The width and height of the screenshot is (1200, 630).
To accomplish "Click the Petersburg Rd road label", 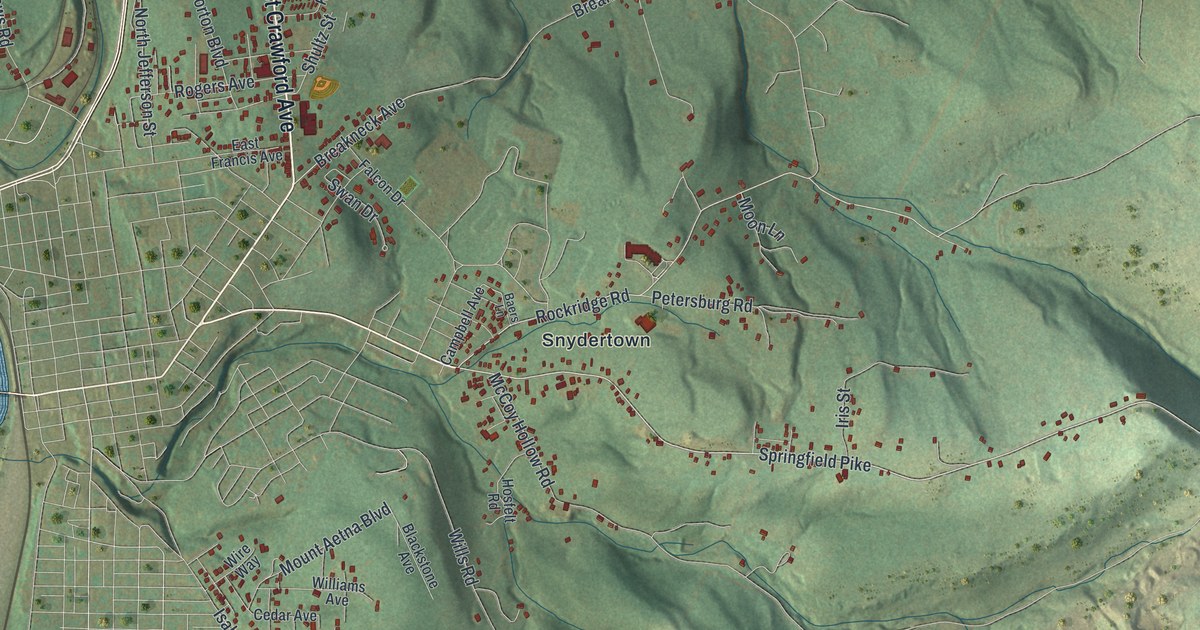I will point(701,301).
